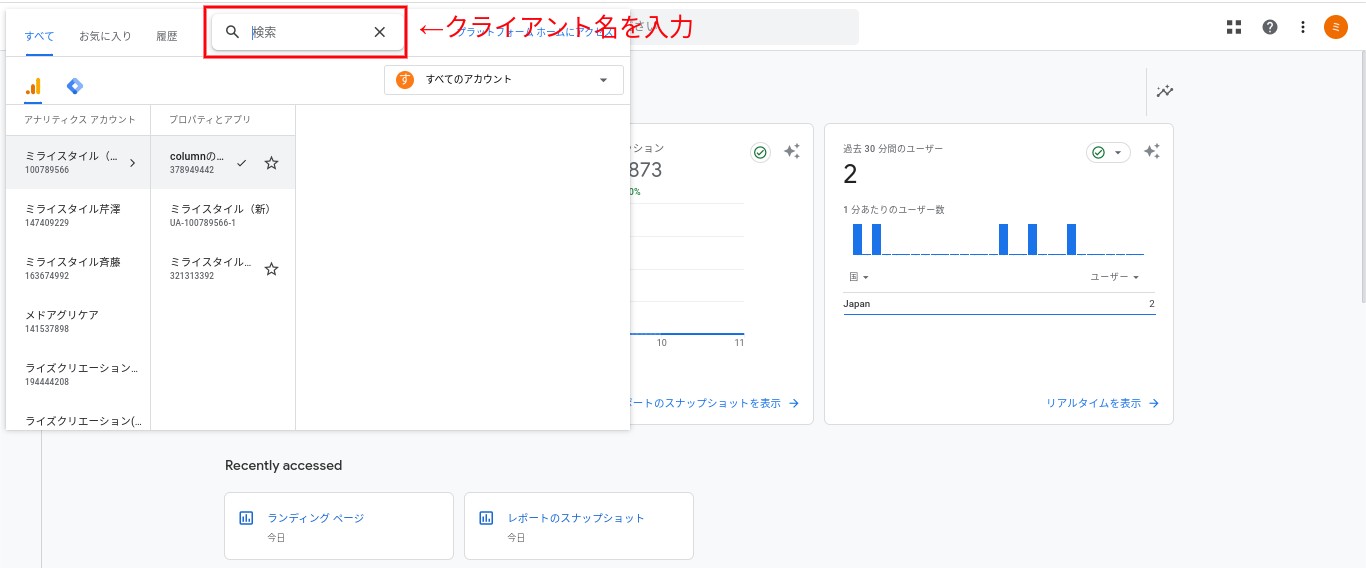
Task: Click inside the 検索 input field
Action: coord(305,32)
